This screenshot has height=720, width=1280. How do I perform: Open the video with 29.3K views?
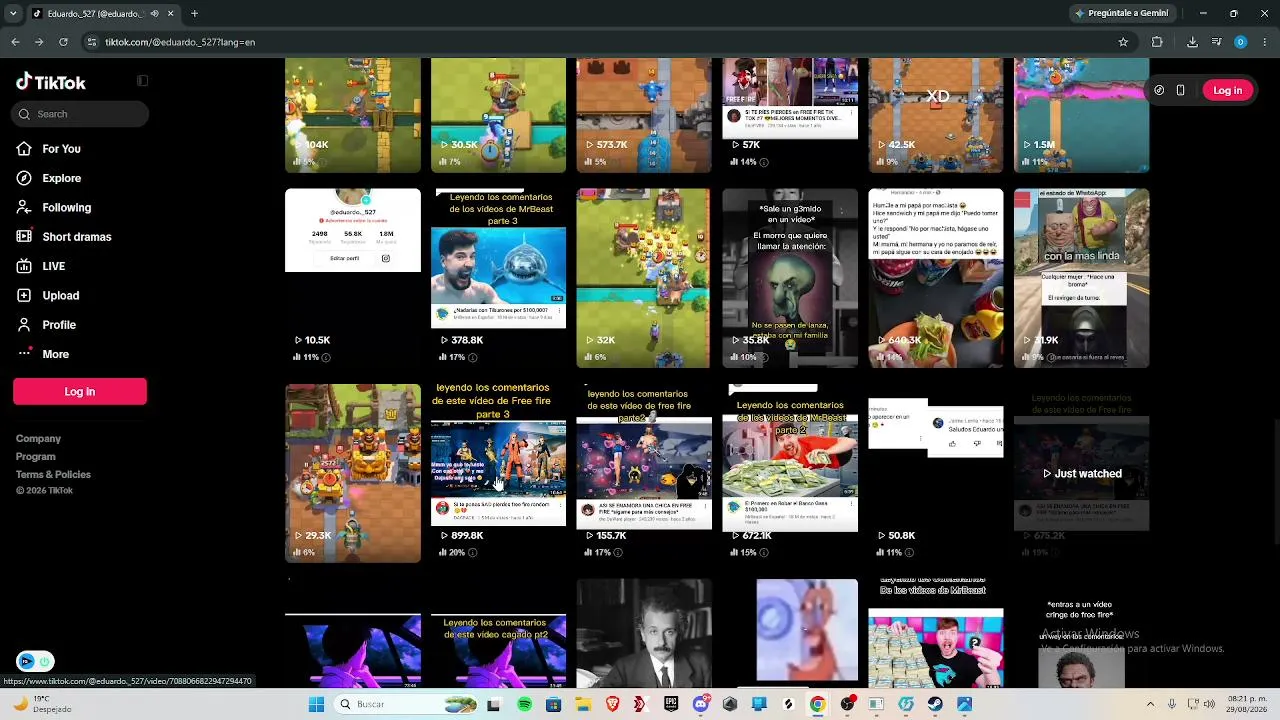click(353, 473)
